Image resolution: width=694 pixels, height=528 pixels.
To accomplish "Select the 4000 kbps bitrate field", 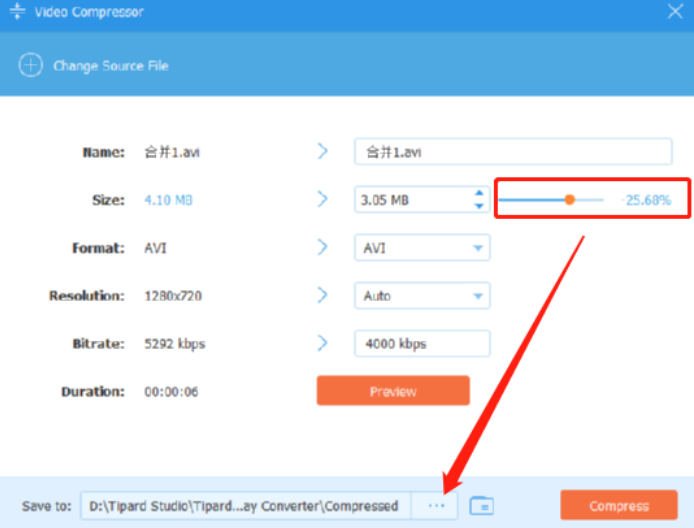I will [422, 344].
